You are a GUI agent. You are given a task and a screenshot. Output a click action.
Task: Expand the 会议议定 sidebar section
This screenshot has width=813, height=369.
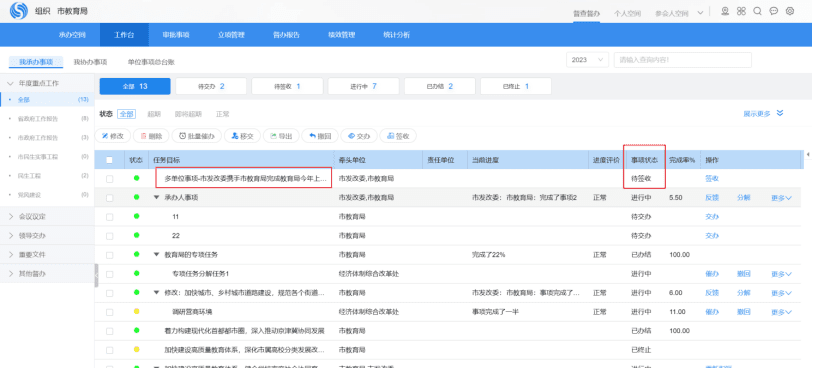tap(10, 216)
